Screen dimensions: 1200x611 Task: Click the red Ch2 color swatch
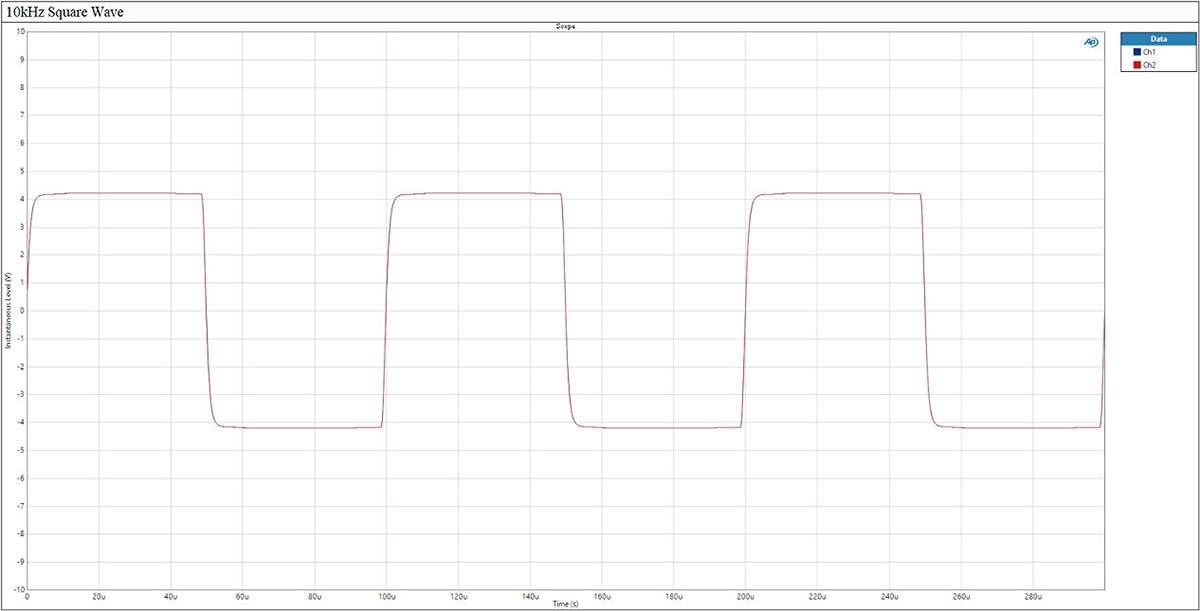[x=1136, y=64]
